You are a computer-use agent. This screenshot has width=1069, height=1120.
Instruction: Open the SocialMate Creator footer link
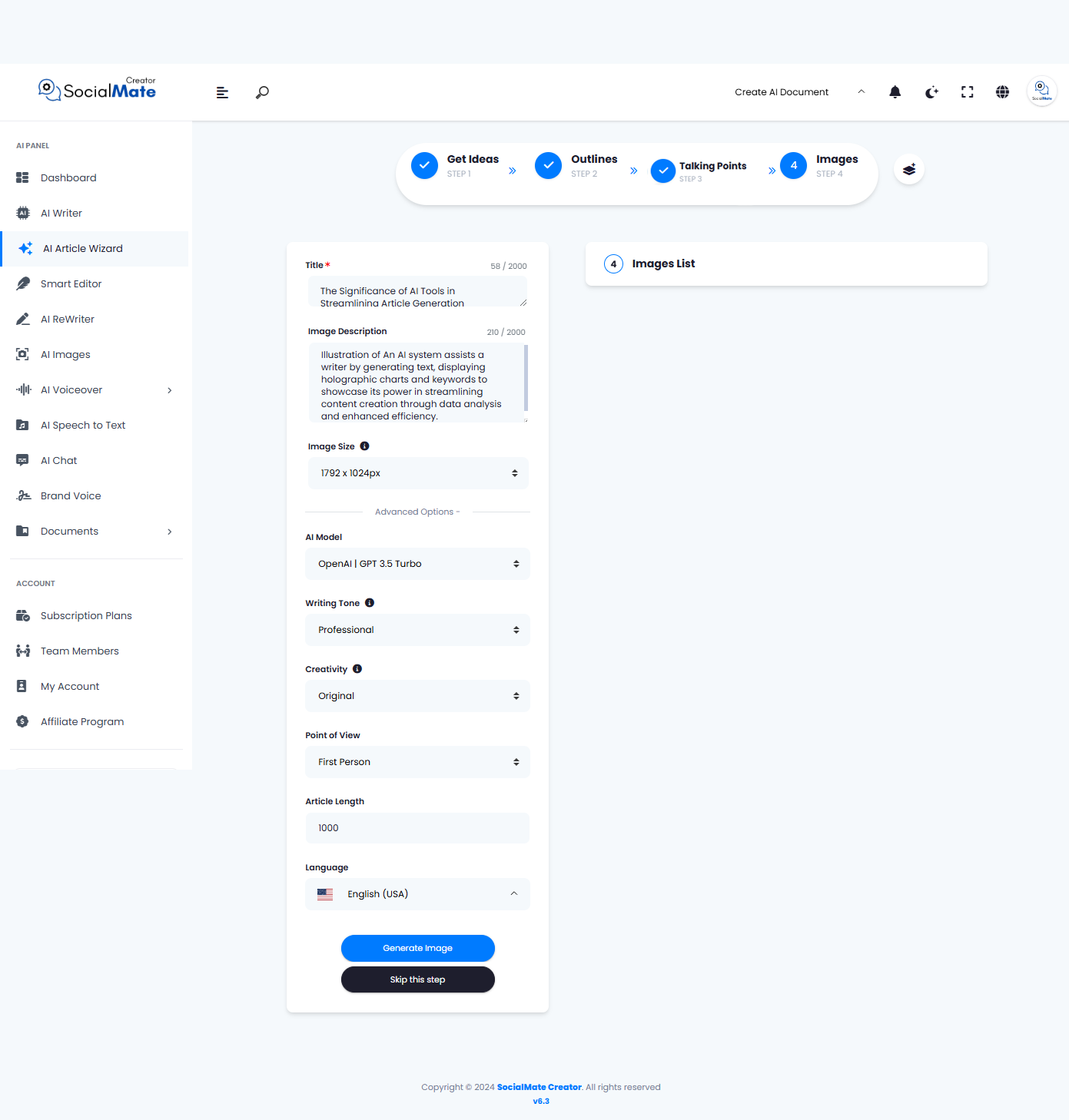539,1087
